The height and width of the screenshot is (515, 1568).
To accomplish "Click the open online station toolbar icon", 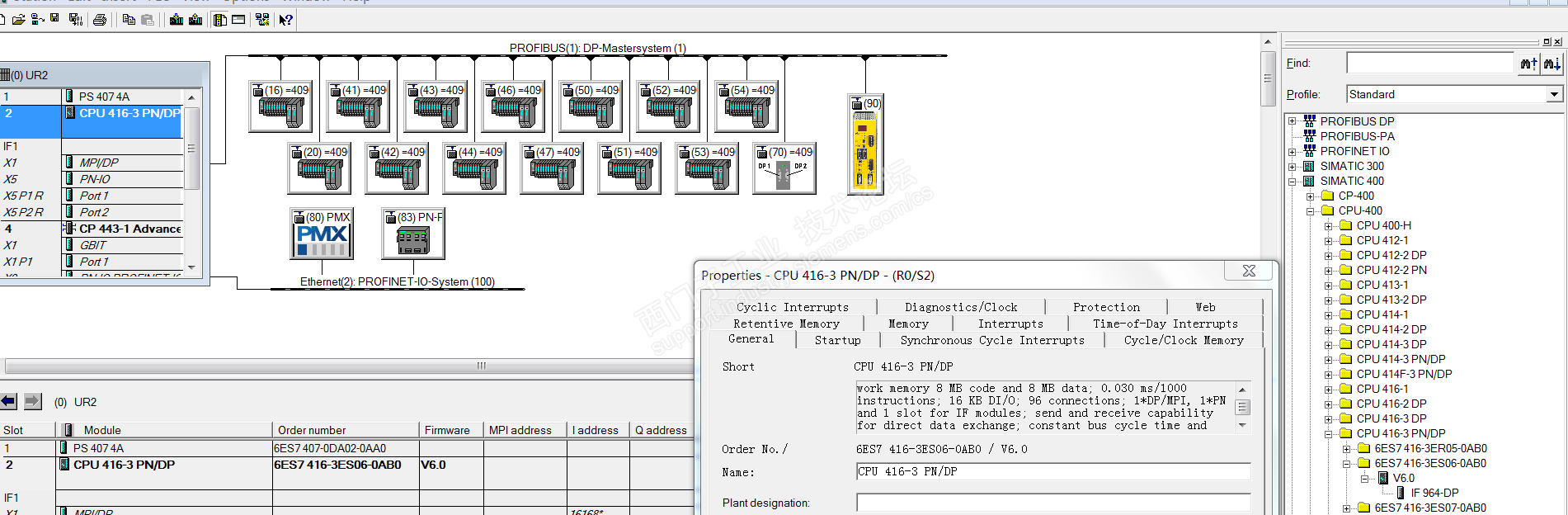I will point(37,19).
